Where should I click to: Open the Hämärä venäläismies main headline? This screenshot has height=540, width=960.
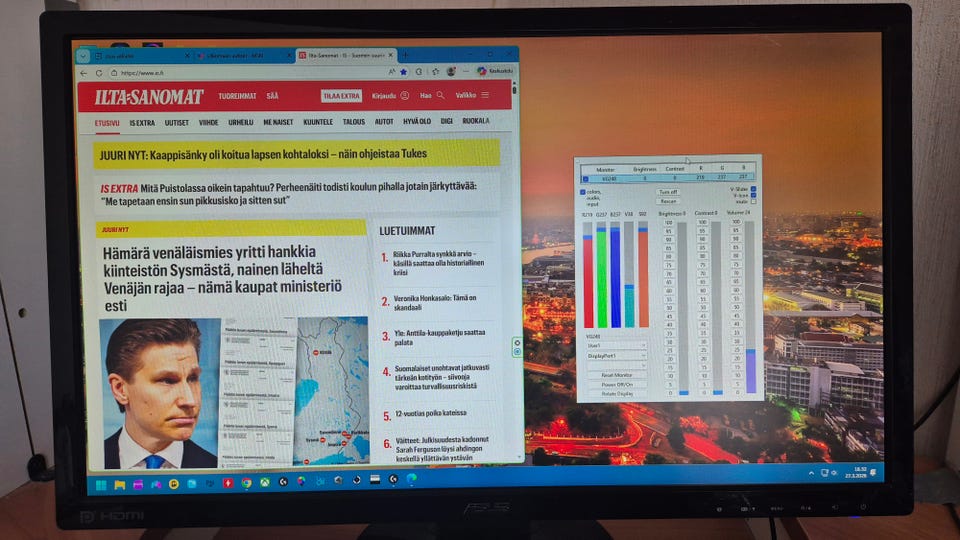point(222,279)
